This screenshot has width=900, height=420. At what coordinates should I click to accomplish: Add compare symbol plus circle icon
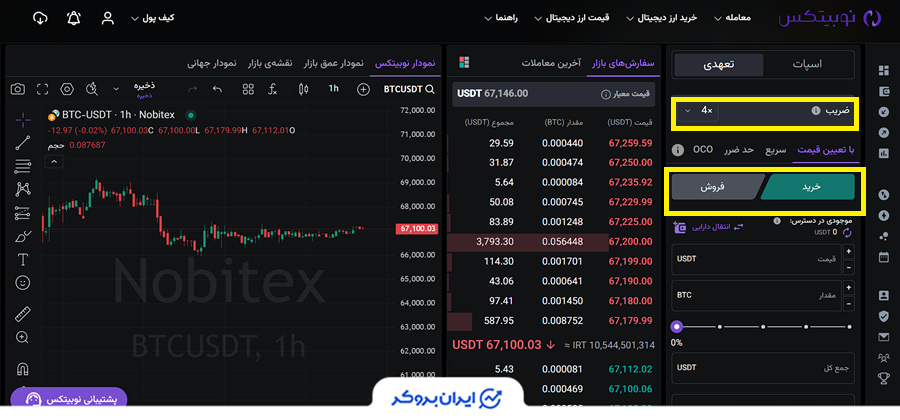tap(363, 89)
